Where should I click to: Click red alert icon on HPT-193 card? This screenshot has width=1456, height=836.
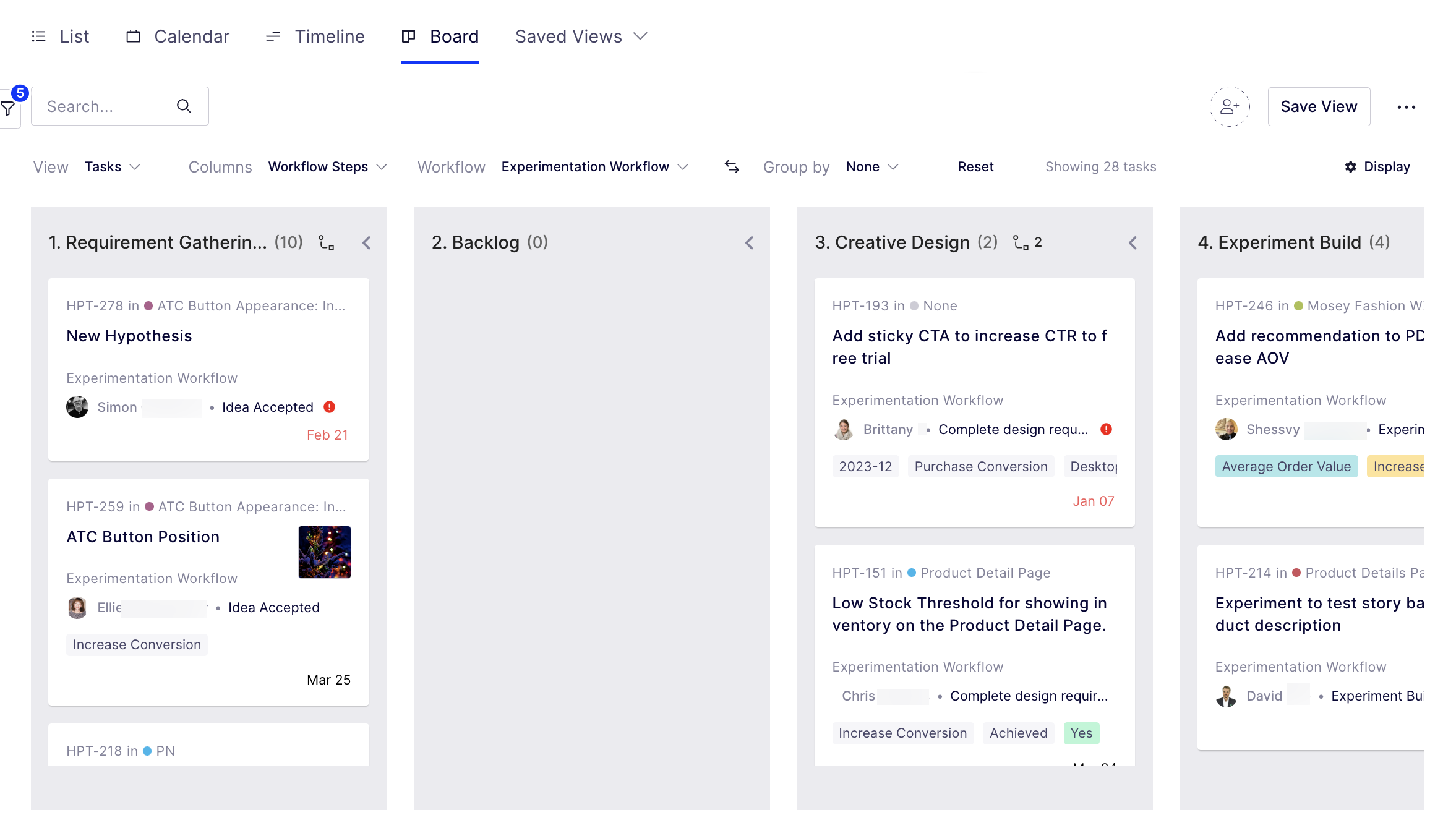point(1107,429)
